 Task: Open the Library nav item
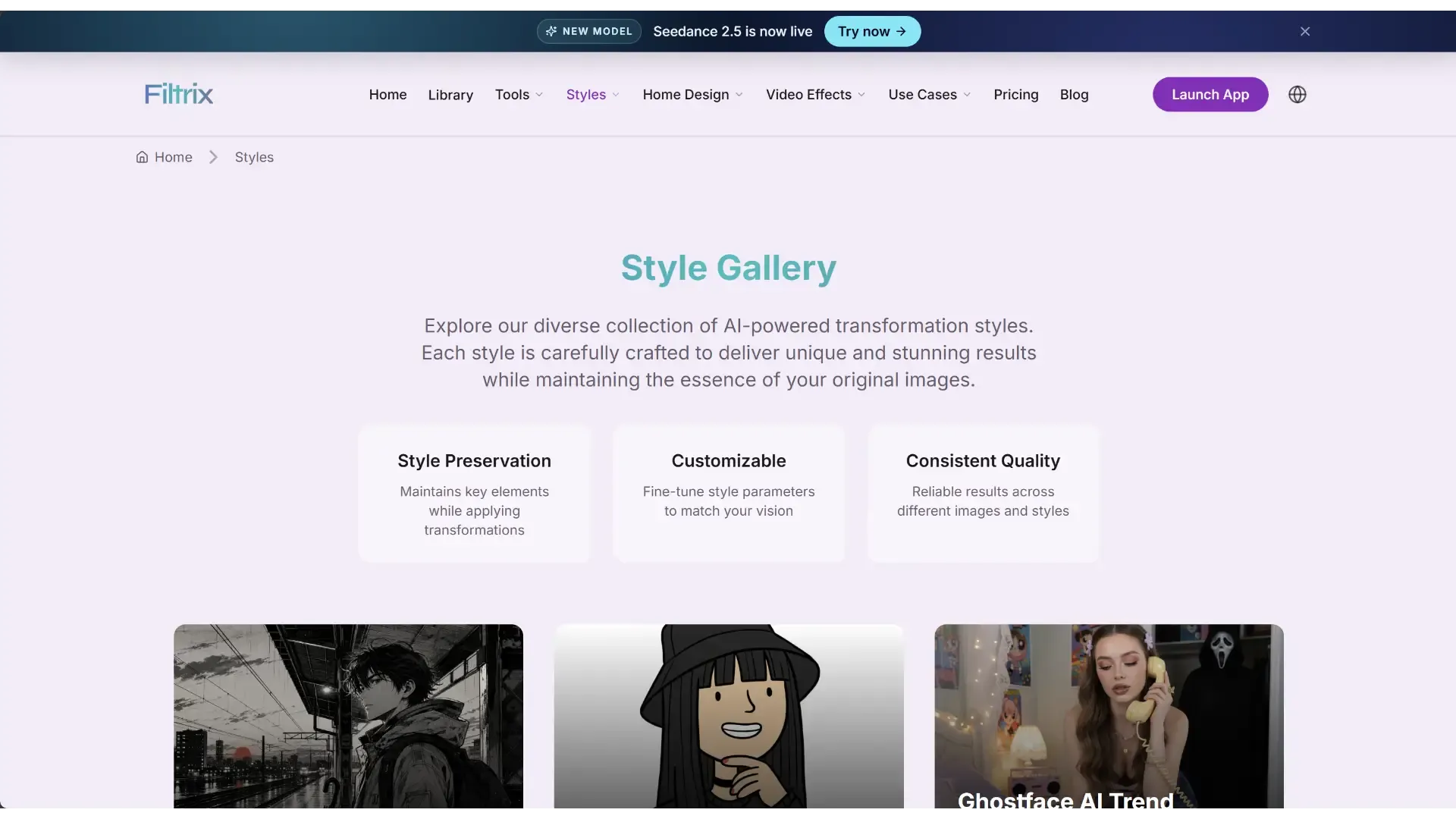coord(450,95)
